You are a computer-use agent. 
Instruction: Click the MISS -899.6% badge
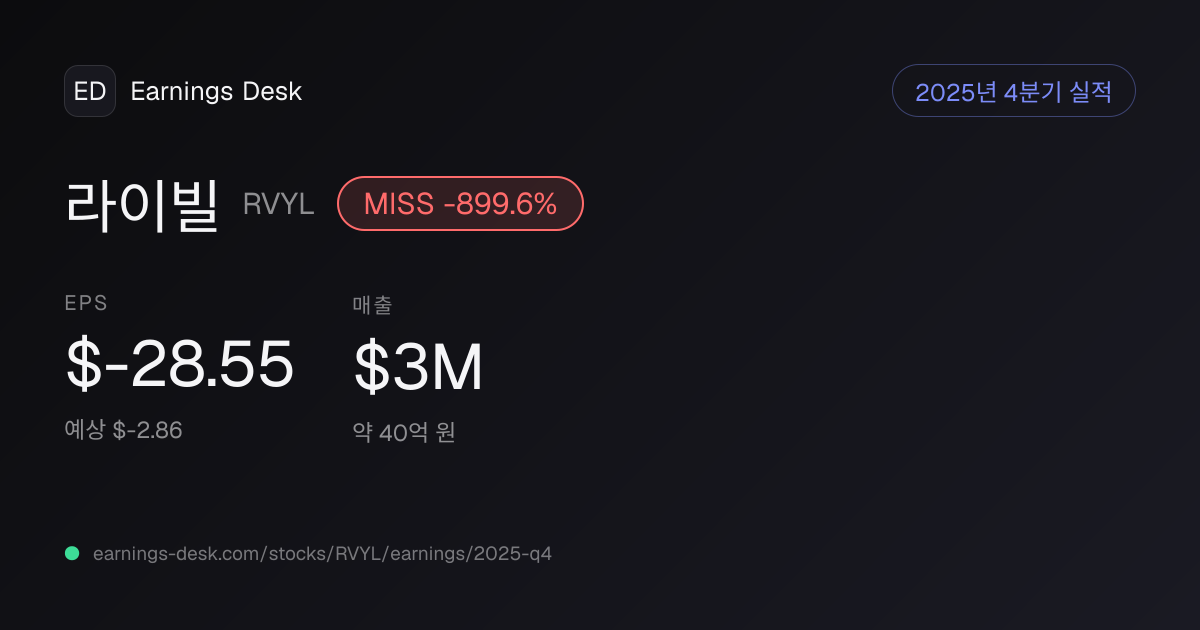(460, 204)
